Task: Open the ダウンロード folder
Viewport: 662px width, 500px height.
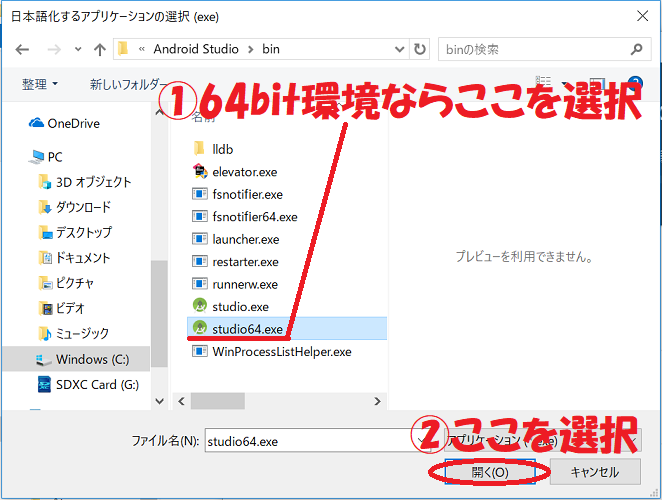Action: pyautogui.click(x=74, y=207)
